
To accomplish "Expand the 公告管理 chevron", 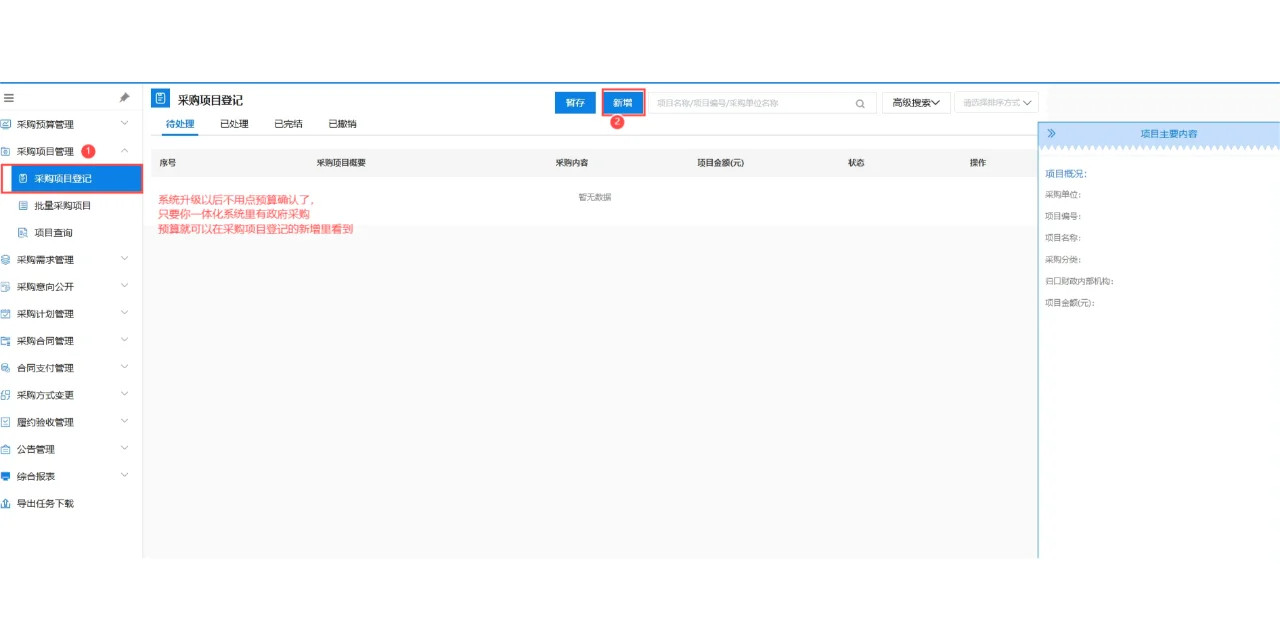I will pyautogui.click(x=124, y=448).
